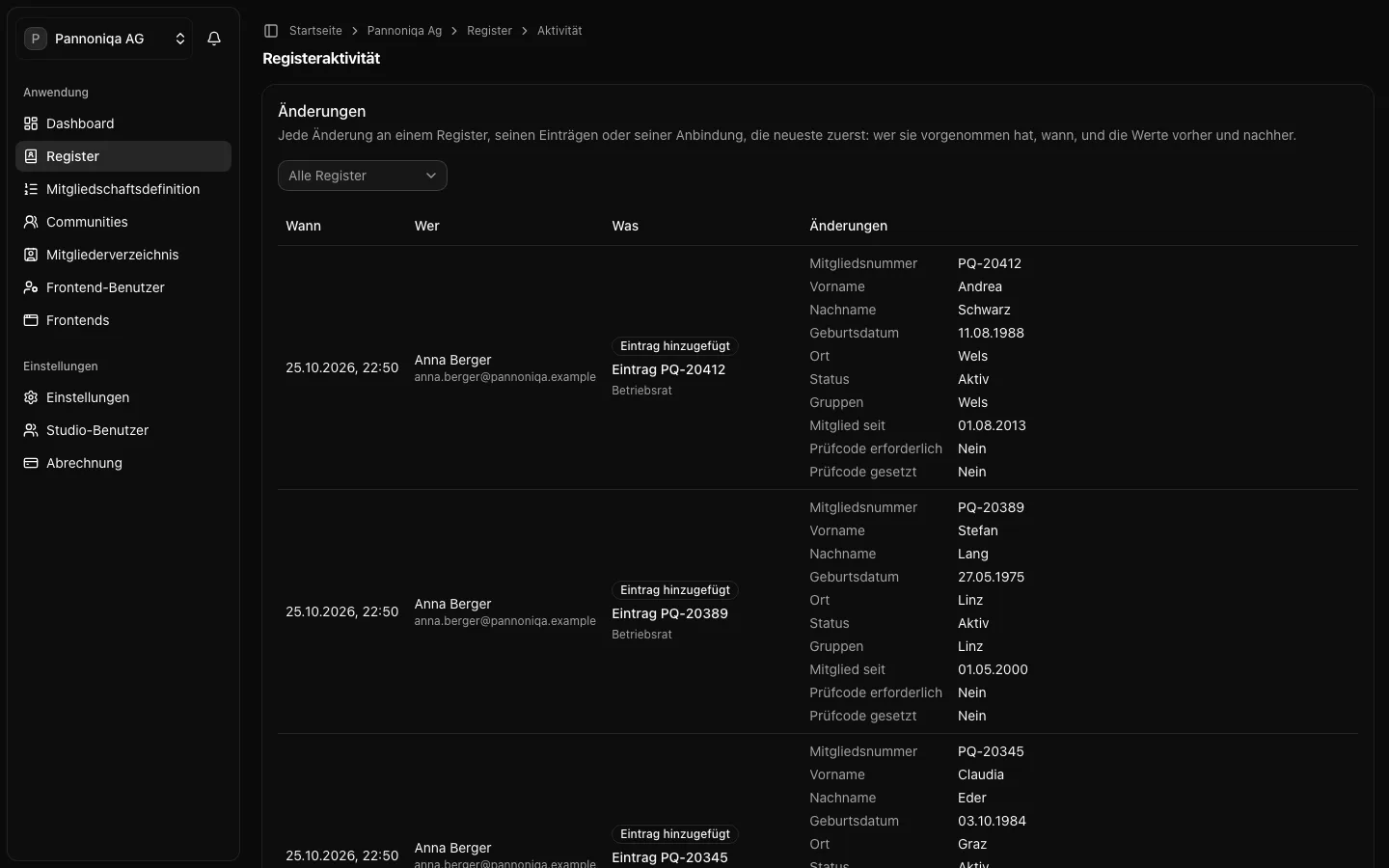Click the chevron in Alle Register

point(431,176)
